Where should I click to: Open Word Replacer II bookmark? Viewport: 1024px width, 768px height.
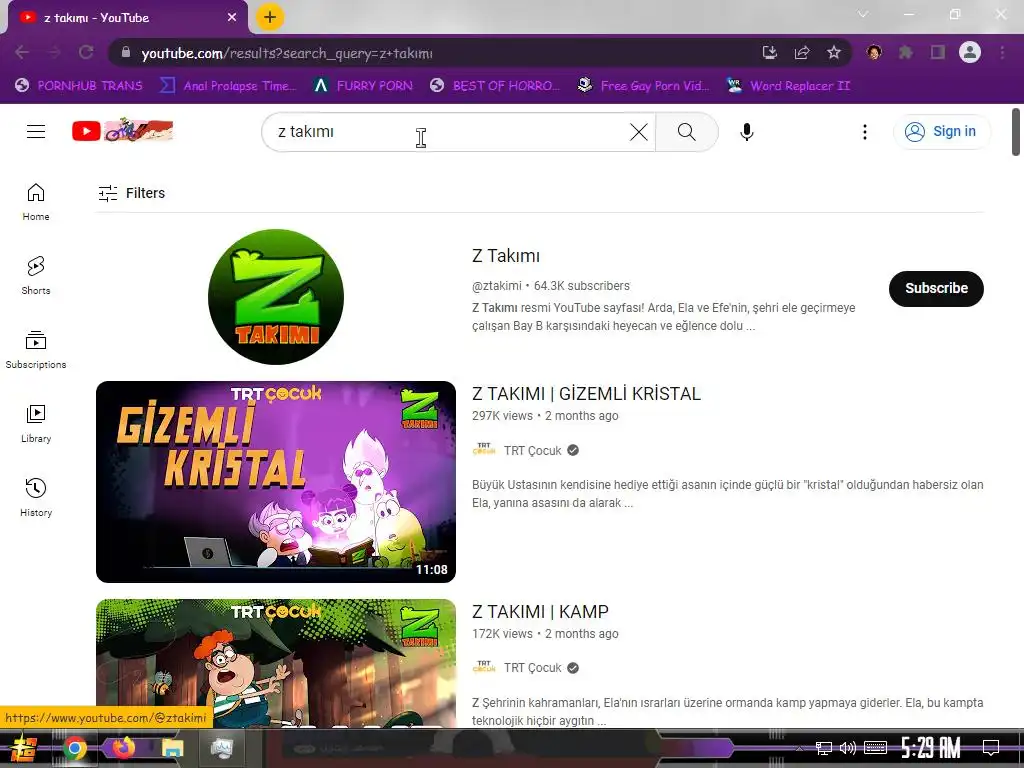(x=789, y=86)
